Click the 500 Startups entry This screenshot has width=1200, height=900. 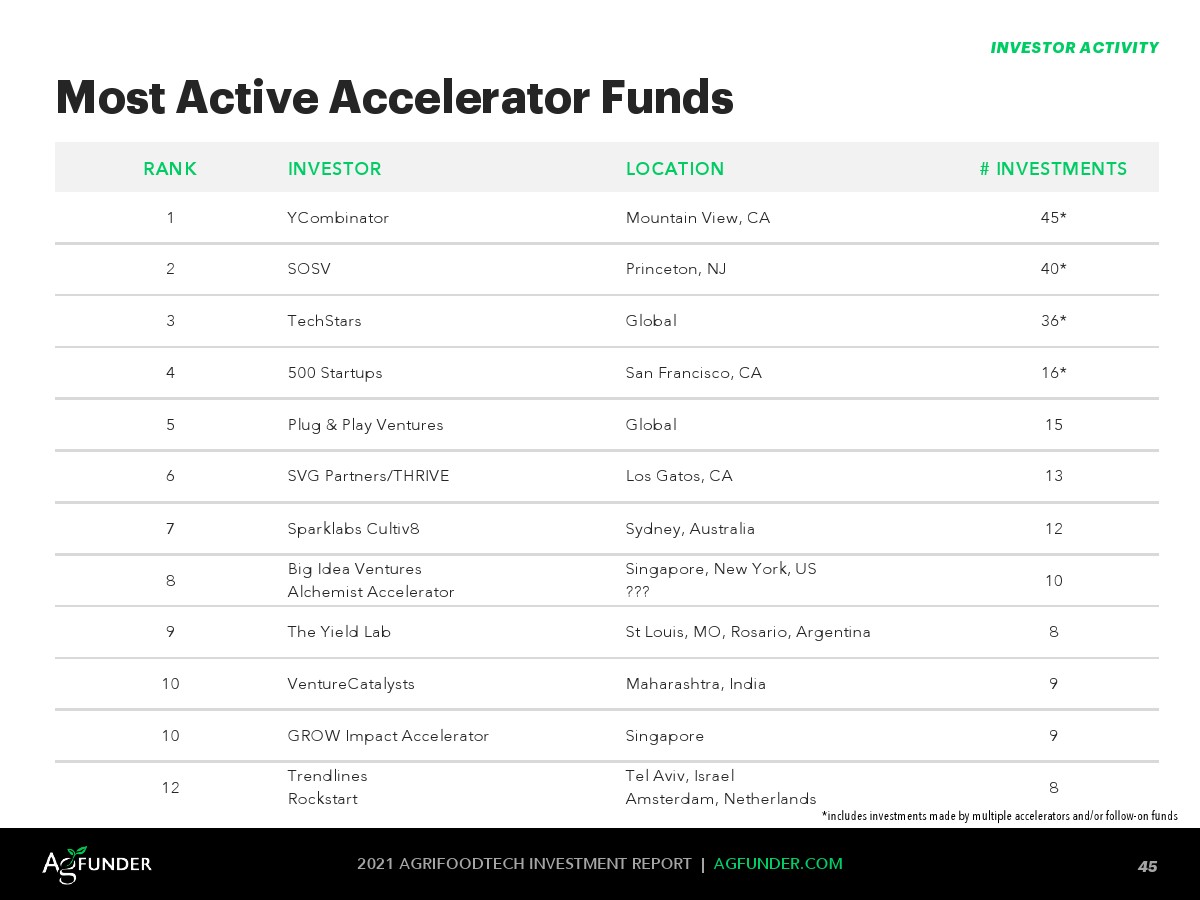[x=335, y=373]
